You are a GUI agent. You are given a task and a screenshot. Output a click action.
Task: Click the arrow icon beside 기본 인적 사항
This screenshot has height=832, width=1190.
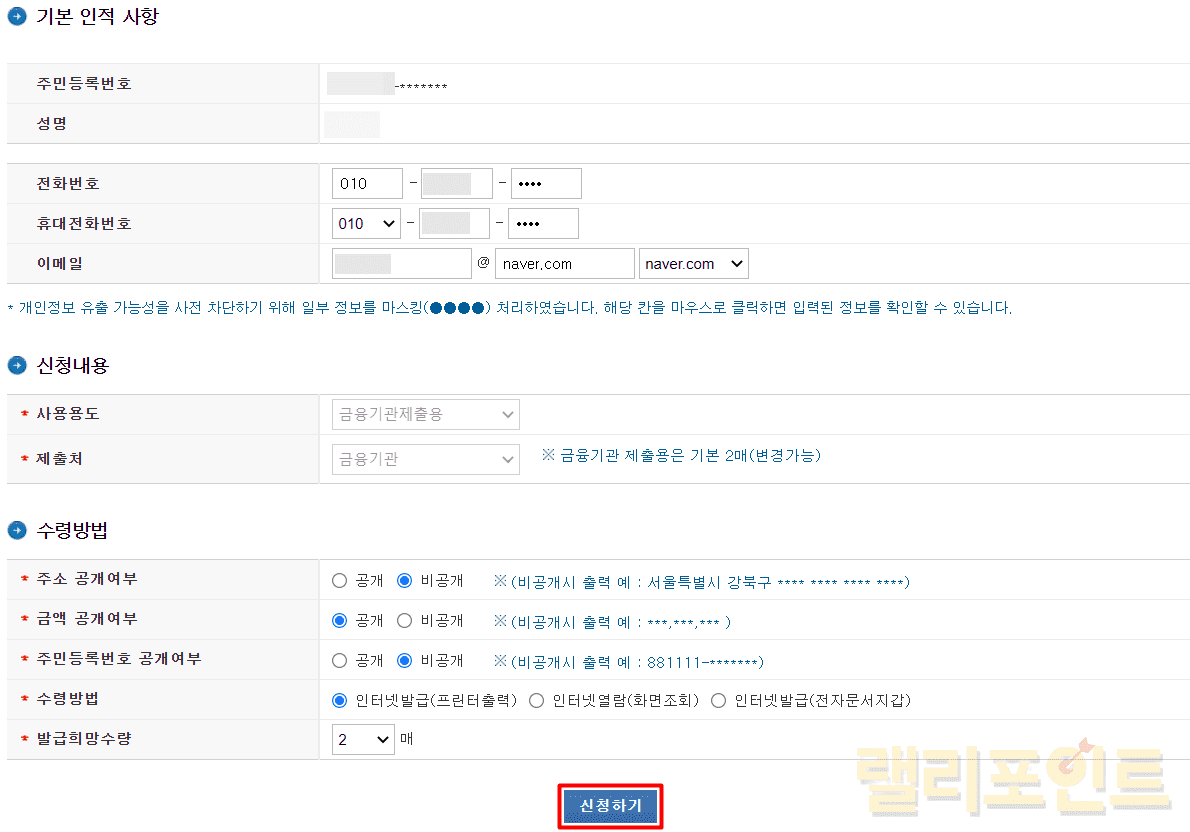tap(17, 17)
